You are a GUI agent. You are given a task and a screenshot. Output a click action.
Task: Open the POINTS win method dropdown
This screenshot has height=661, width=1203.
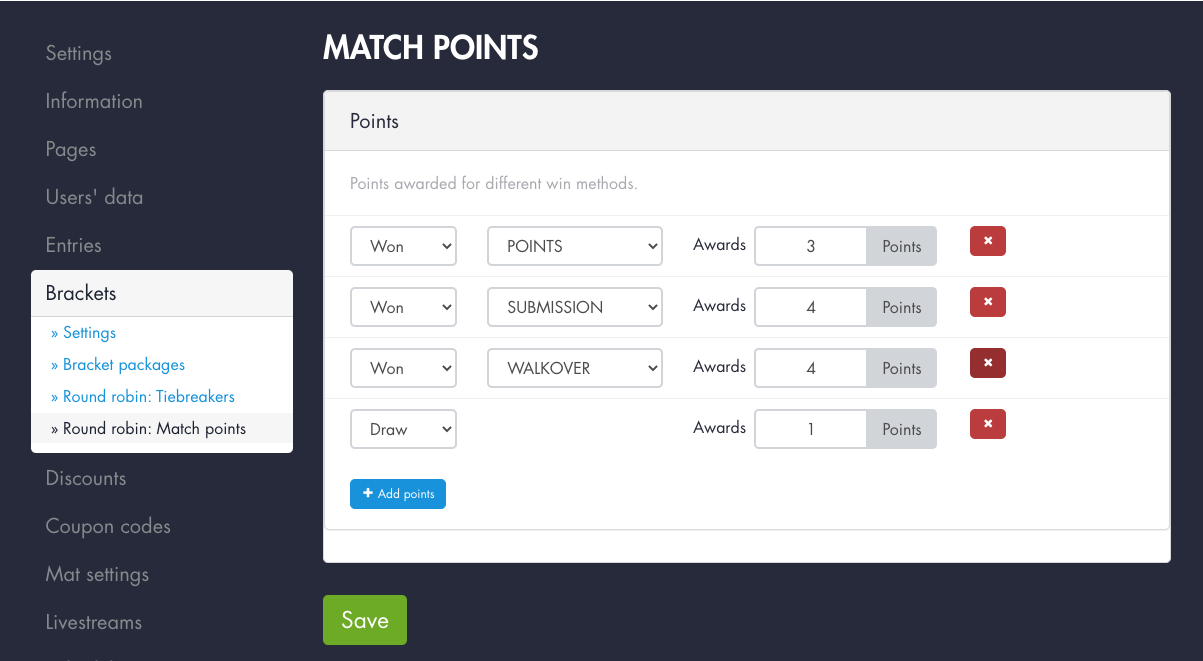574,245
